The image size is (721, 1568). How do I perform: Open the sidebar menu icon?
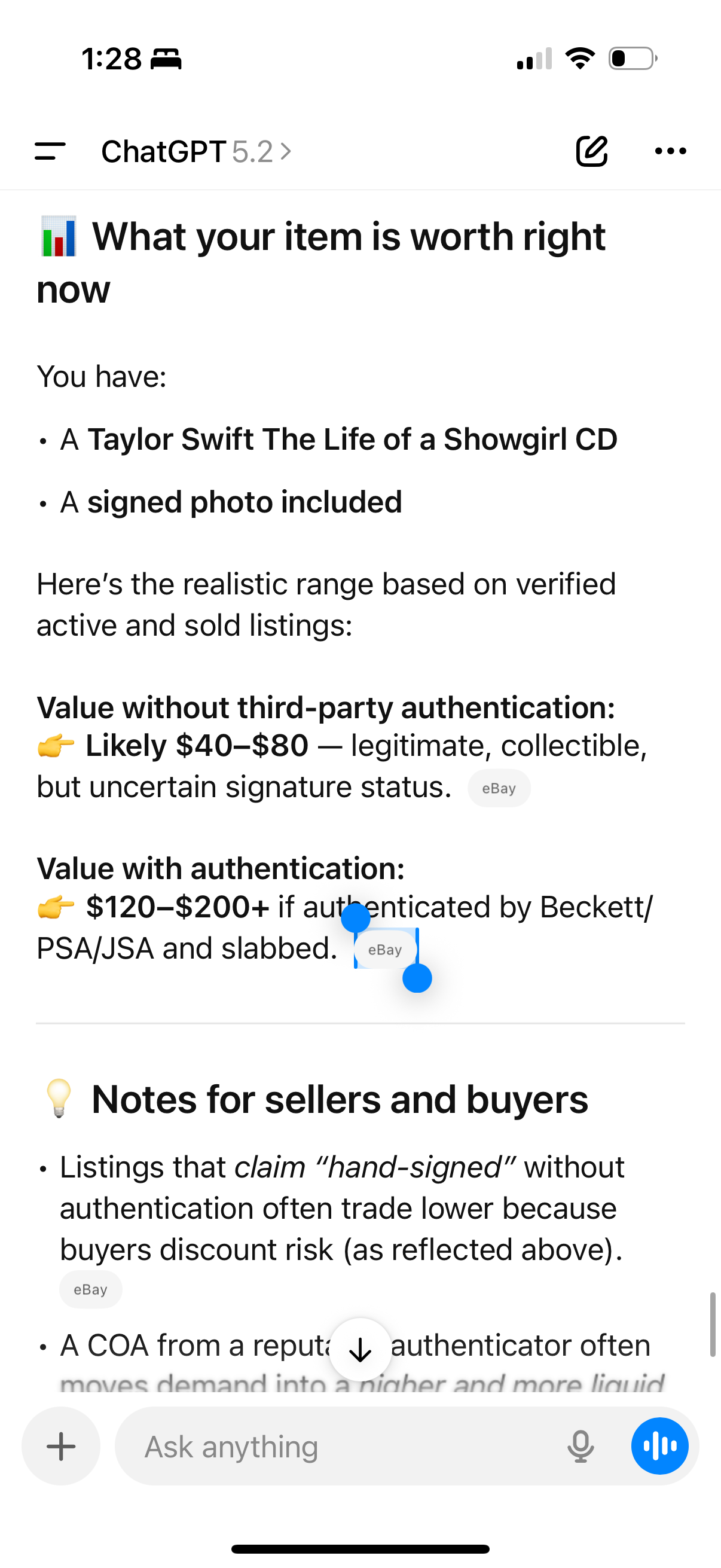point(50,151)
